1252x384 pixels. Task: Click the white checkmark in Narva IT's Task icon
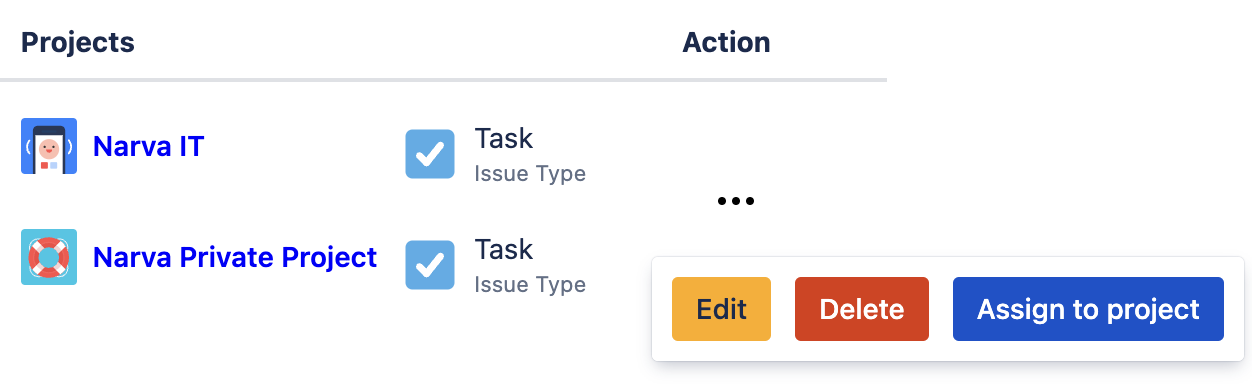click(x=430, y=155)
